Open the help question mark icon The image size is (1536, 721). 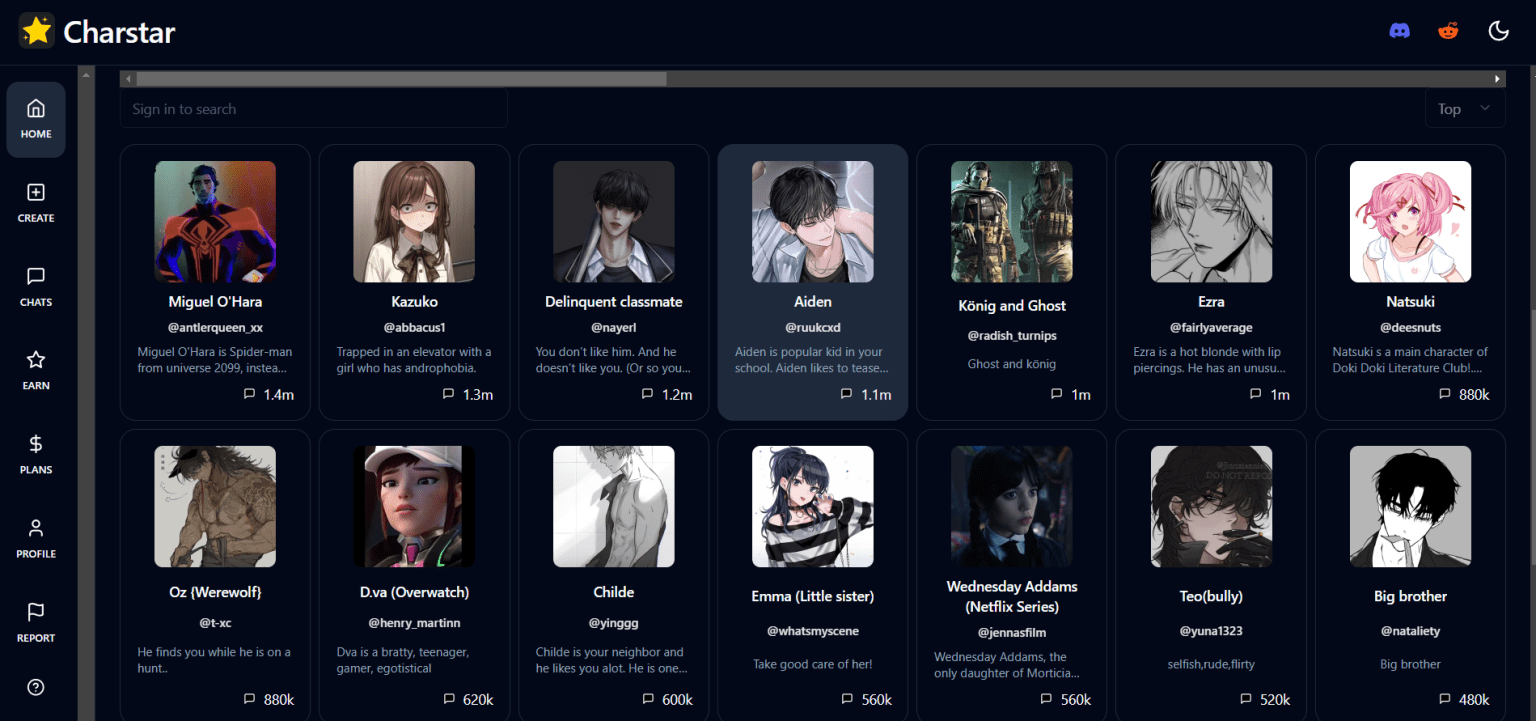pyautogui.click(x=36, y=687)
